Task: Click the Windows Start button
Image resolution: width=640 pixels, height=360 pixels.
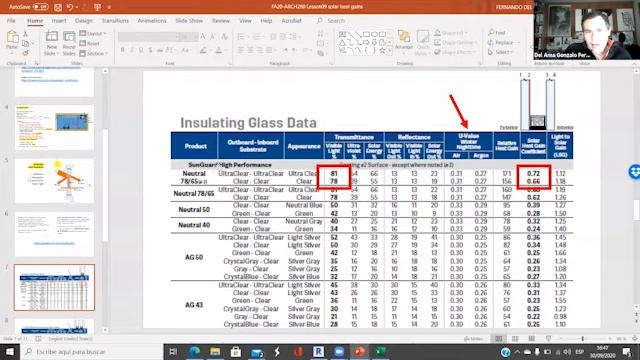Action: coord(9,351)
